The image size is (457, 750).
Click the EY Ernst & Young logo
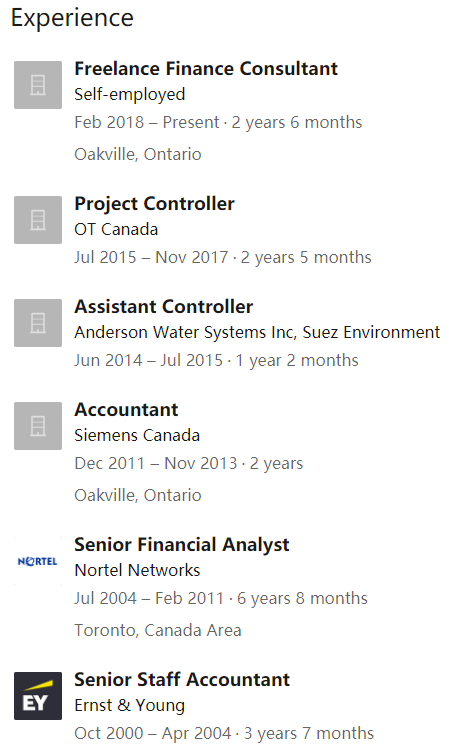(x=38, y=696)
